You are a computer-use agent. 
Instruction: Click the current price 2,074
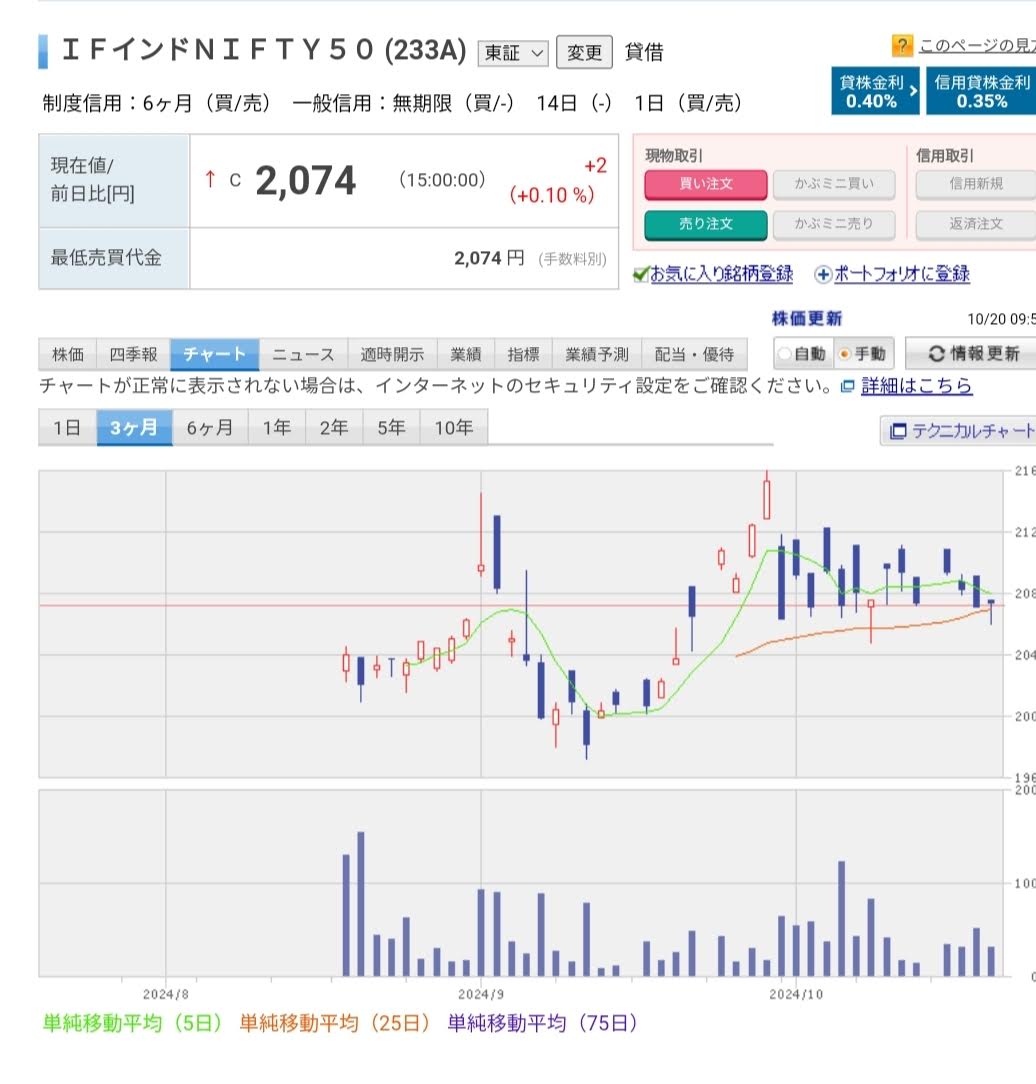pyautogui.click(x=305, y=181)
